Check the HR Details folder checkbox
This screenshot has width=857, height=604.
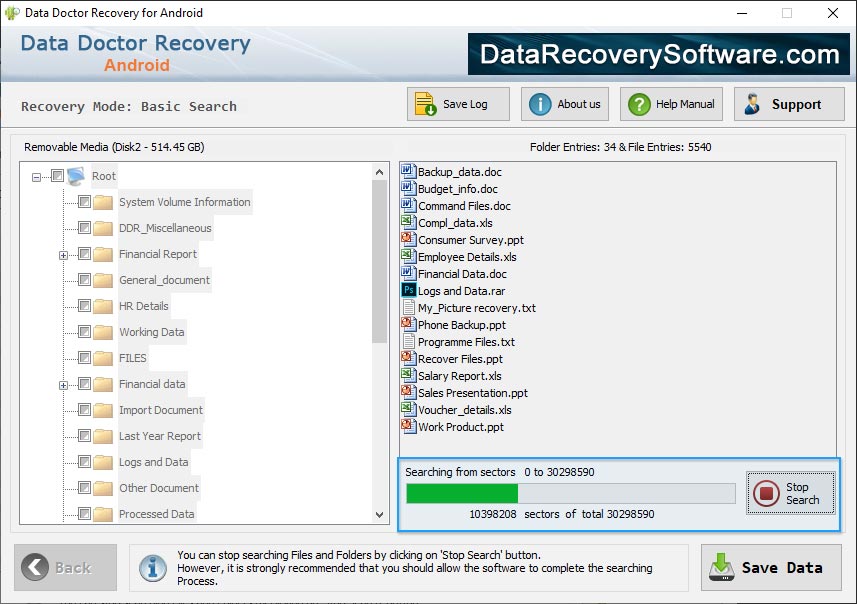coord(84,306)
